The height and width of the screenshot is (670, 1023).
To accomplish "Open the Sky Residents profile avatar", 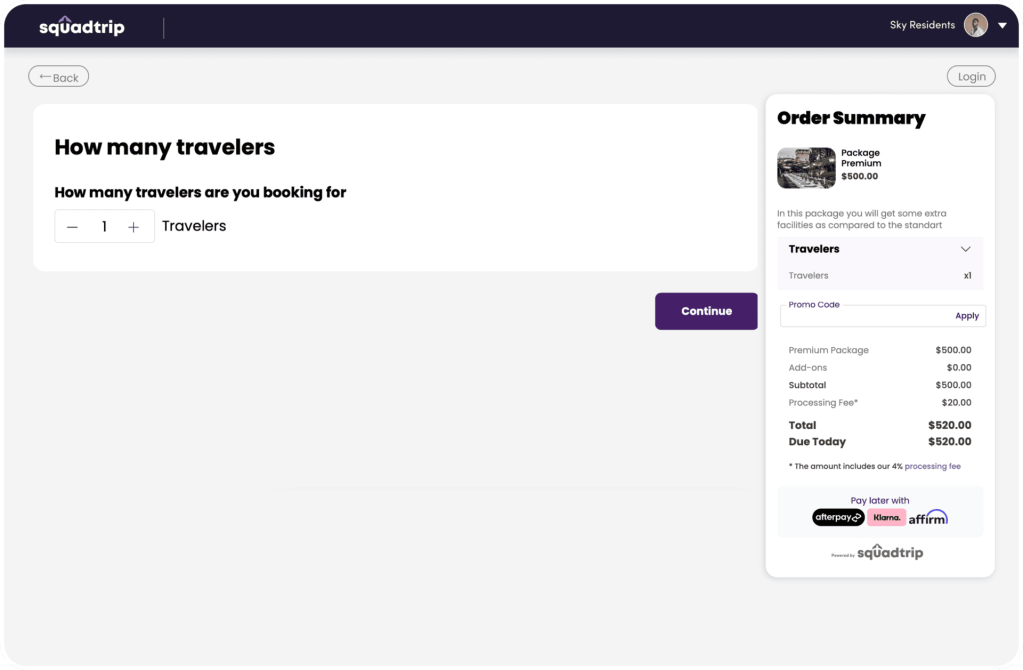I will 975,24.
